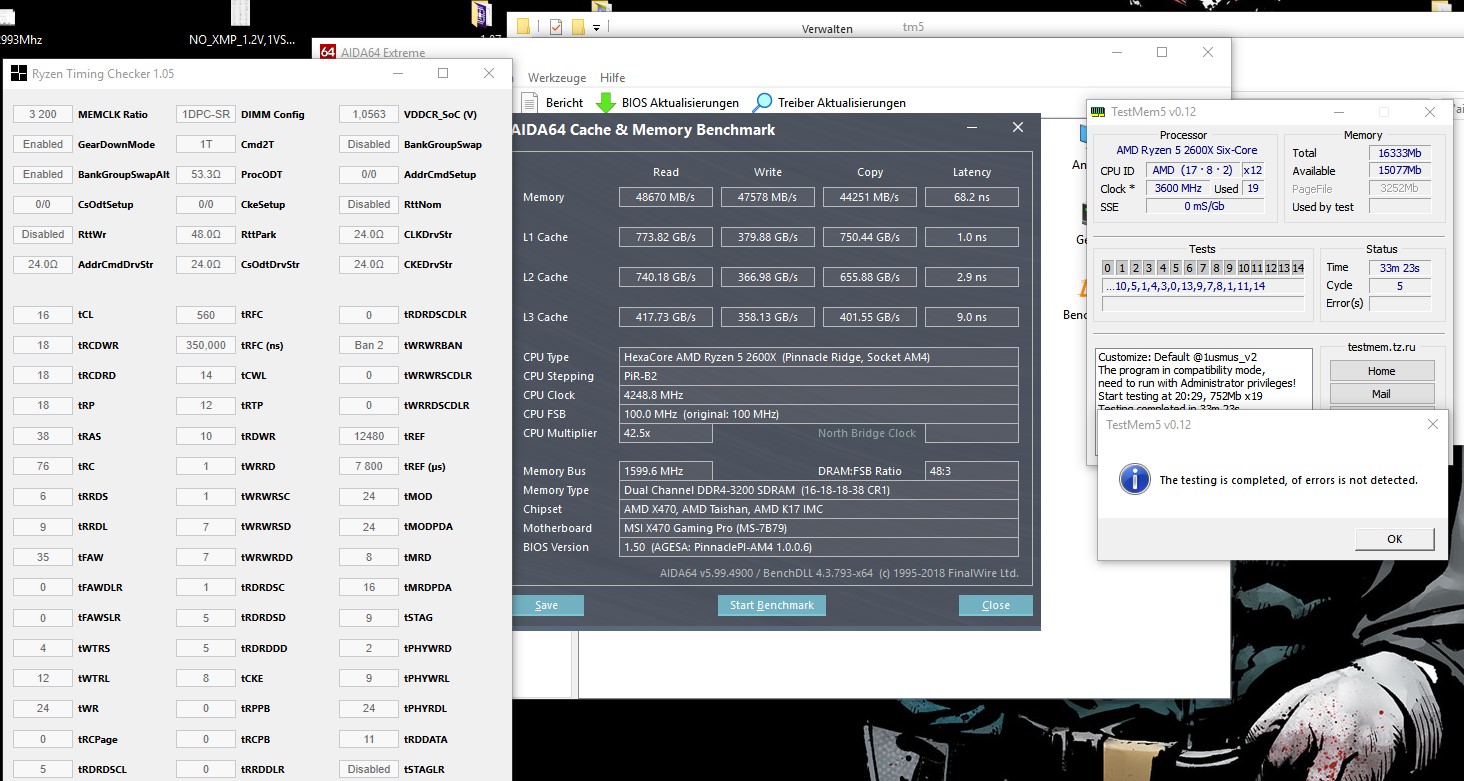Click the tRAS value 38
The width and height of the screenshot is (1464, 781).
click(x=42, y=436)
